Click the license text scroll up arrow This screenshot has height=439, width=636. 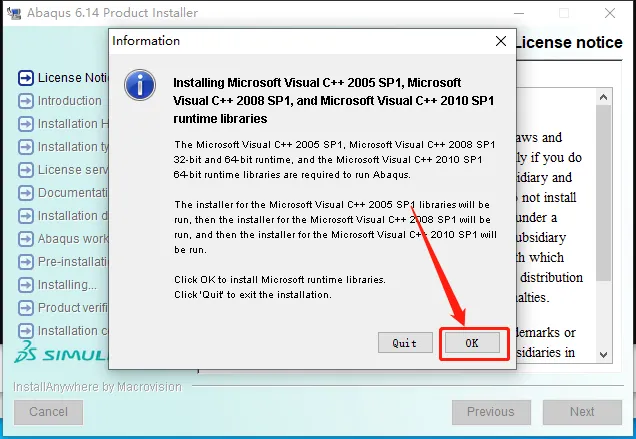click(603, 97)
